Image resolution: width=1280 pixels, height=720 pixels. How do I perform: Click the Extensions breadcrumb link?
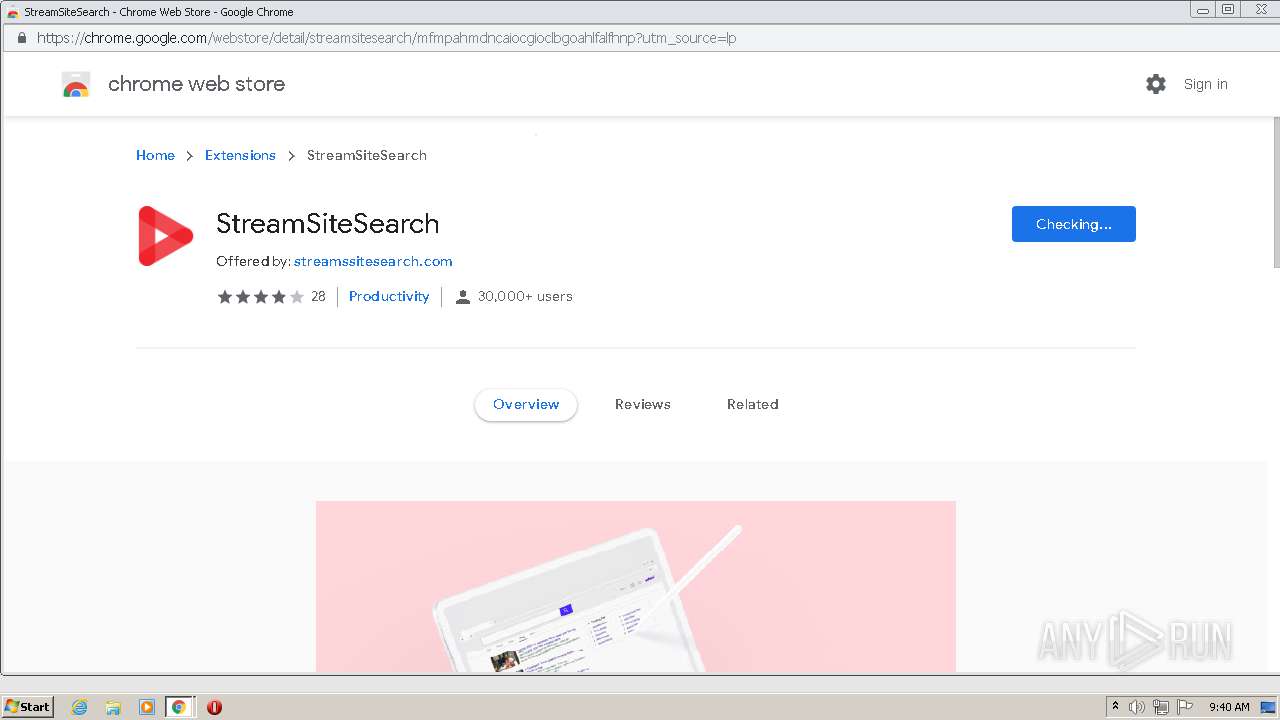click(240, 155)
